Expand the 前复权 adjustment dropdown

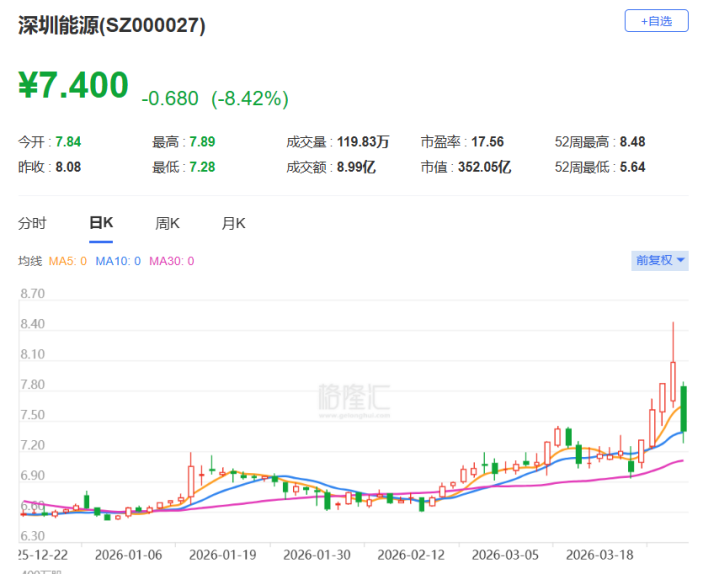659,260
